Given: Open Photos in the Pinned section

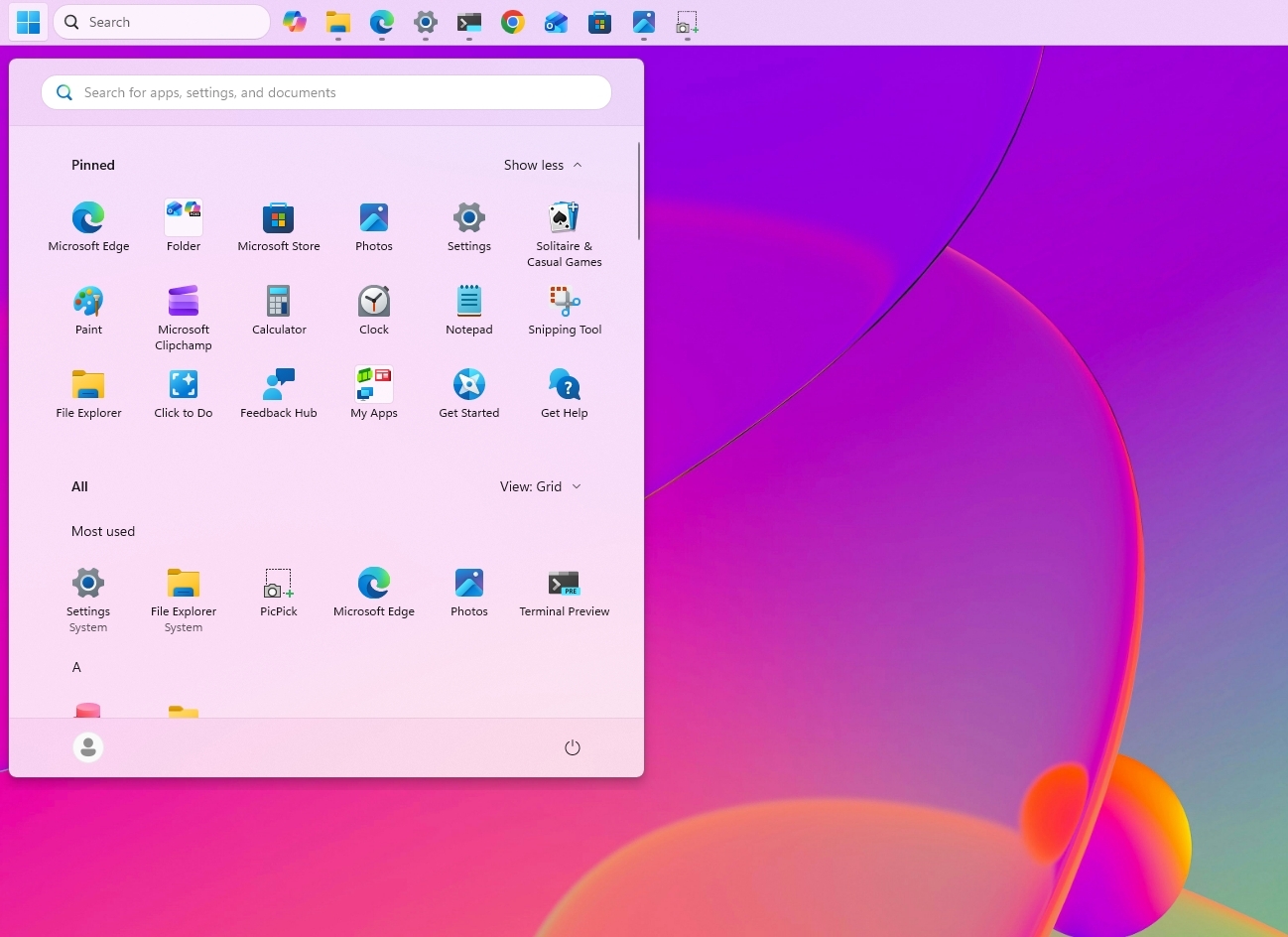Looking at the screenshot, I should 374,227.
